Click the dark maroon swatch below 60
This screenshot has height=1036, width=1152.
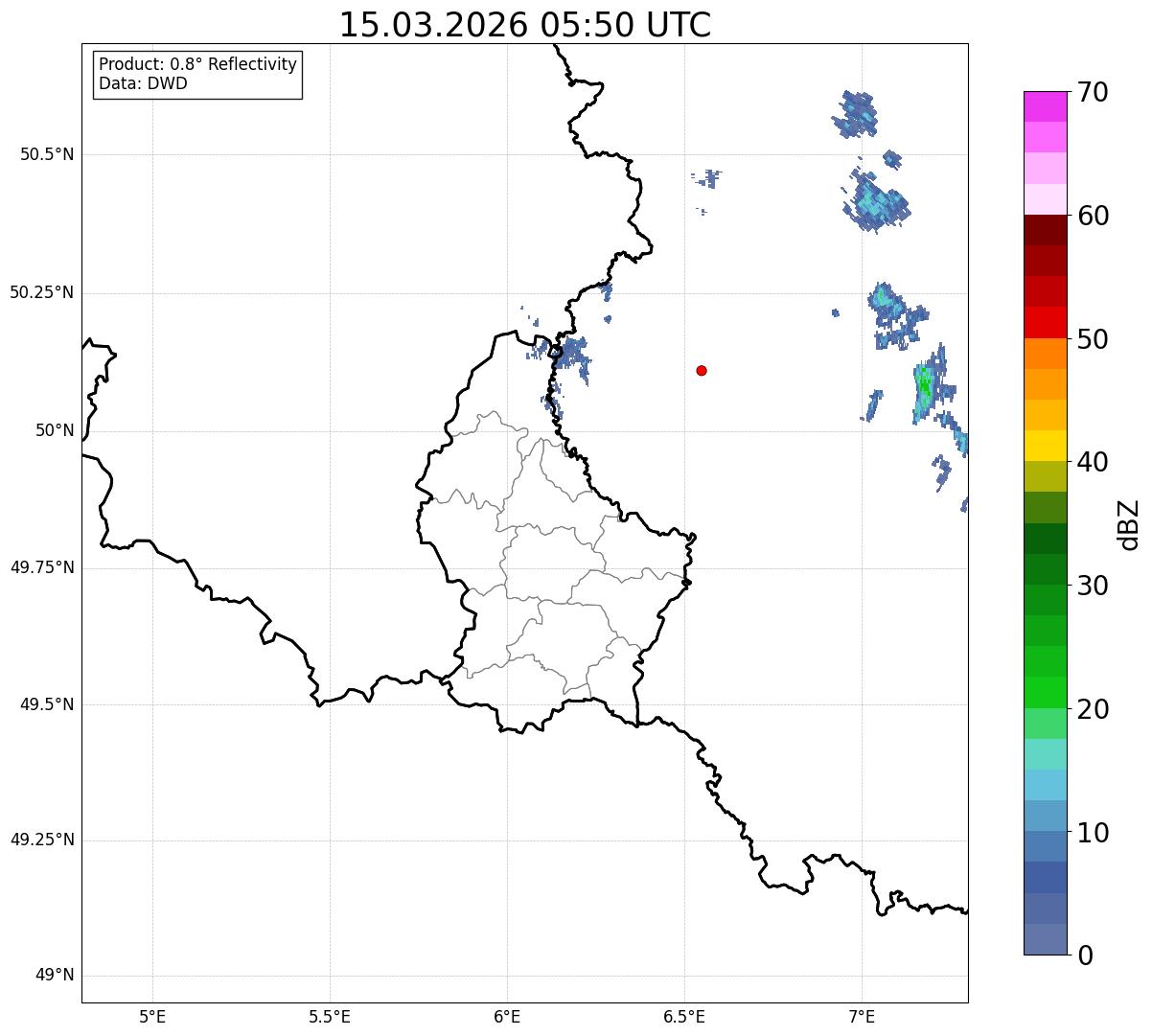coord(1045,230)
